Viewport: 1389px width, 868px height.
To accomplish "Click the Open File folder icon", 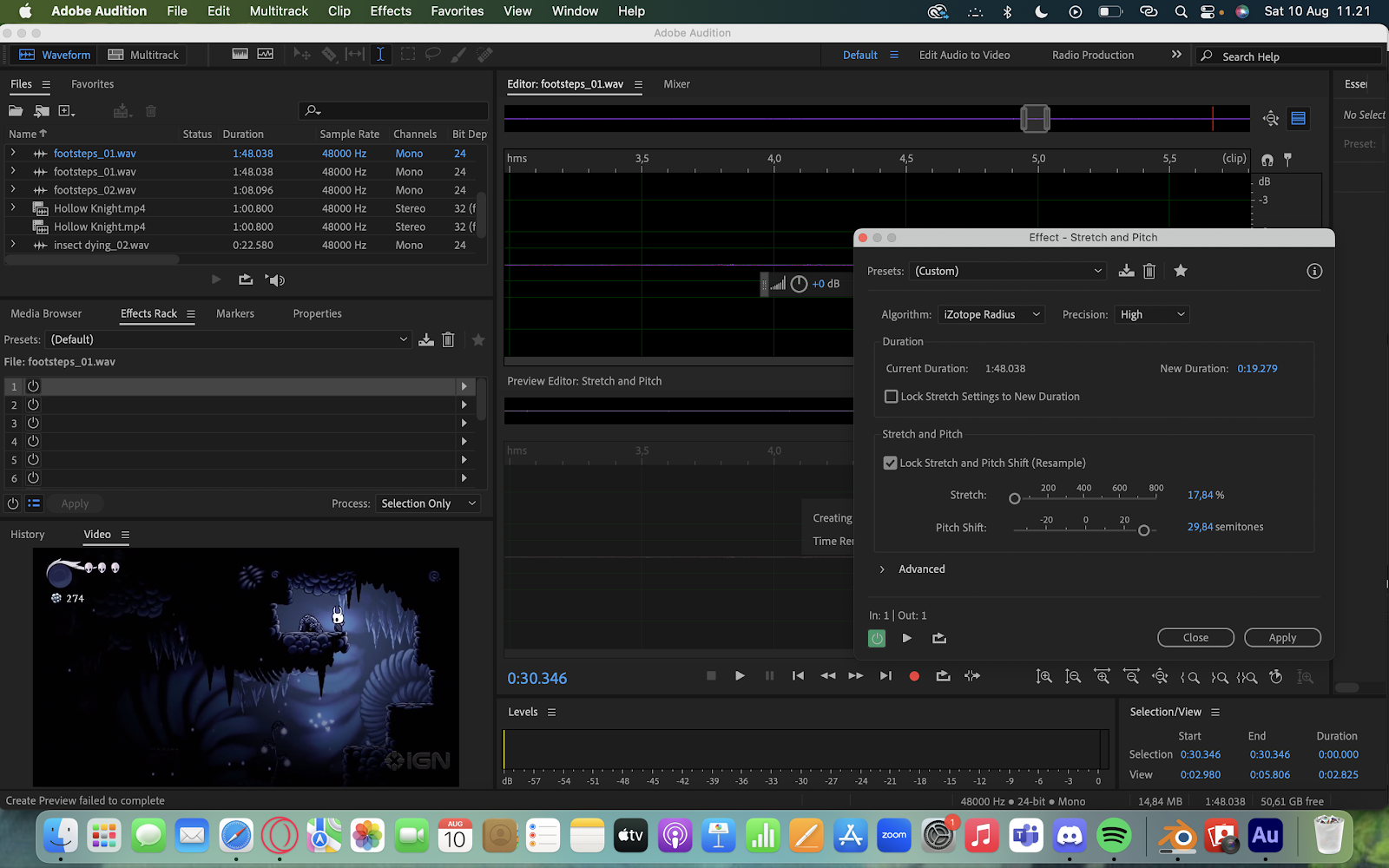I will pos(16,111).
